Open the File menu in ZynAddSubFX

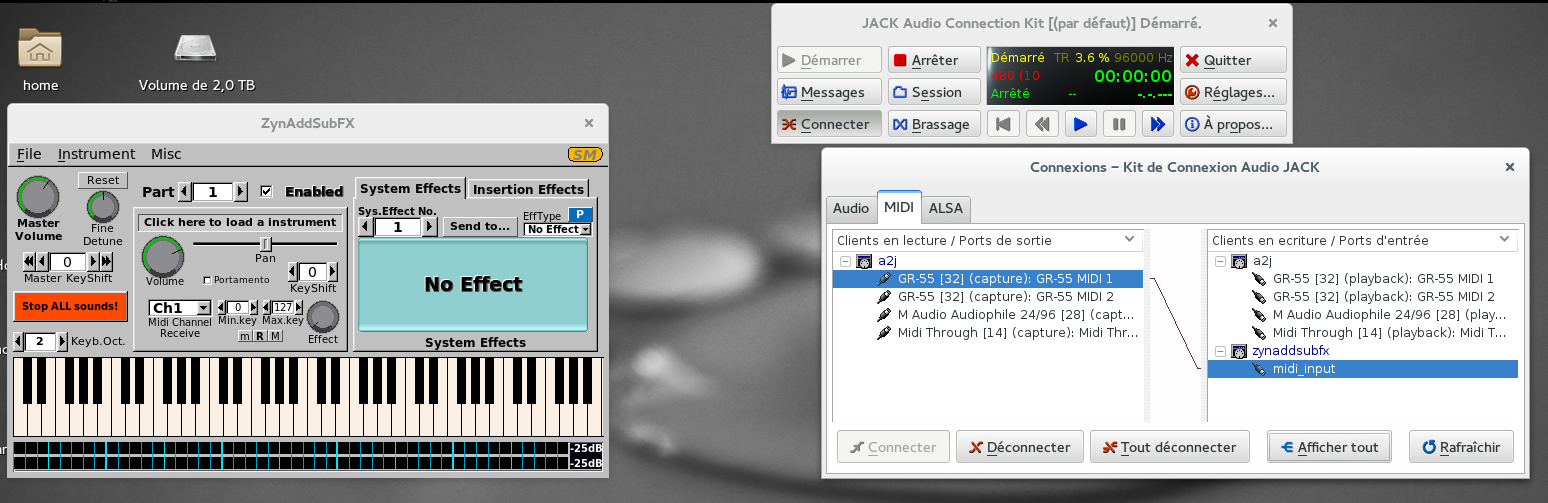tap(29, 154)
